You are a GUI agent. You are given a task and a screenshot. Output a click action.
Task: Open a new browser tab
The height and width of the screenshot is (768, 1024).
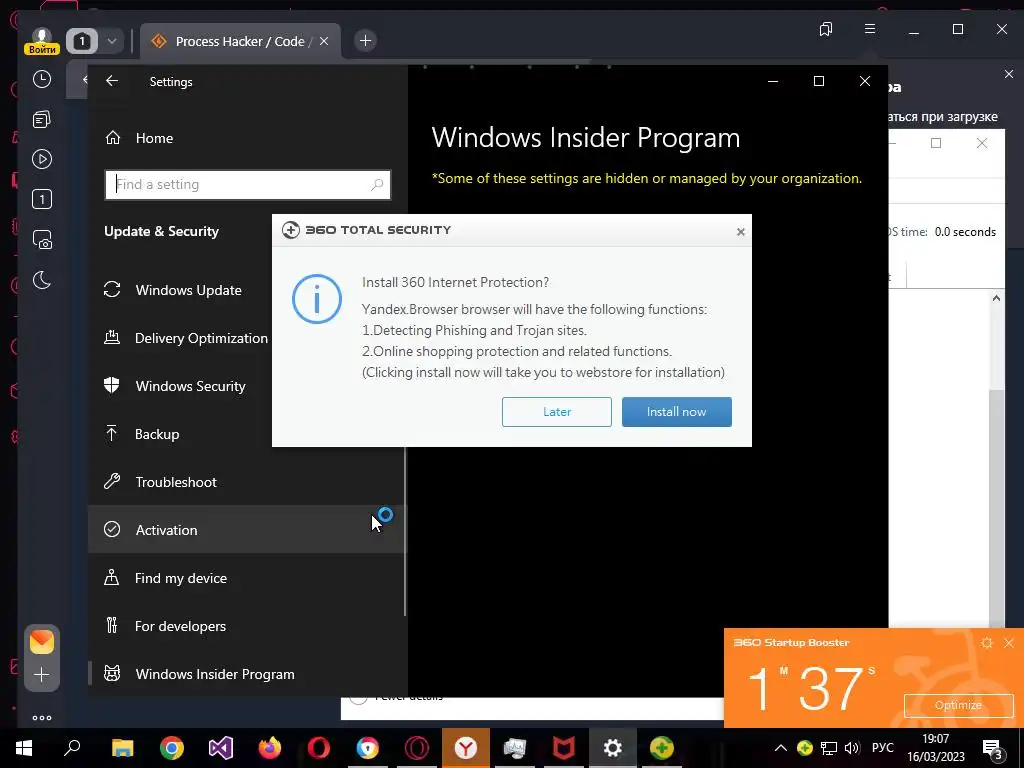pyautogui.click(x=365, y=41)
